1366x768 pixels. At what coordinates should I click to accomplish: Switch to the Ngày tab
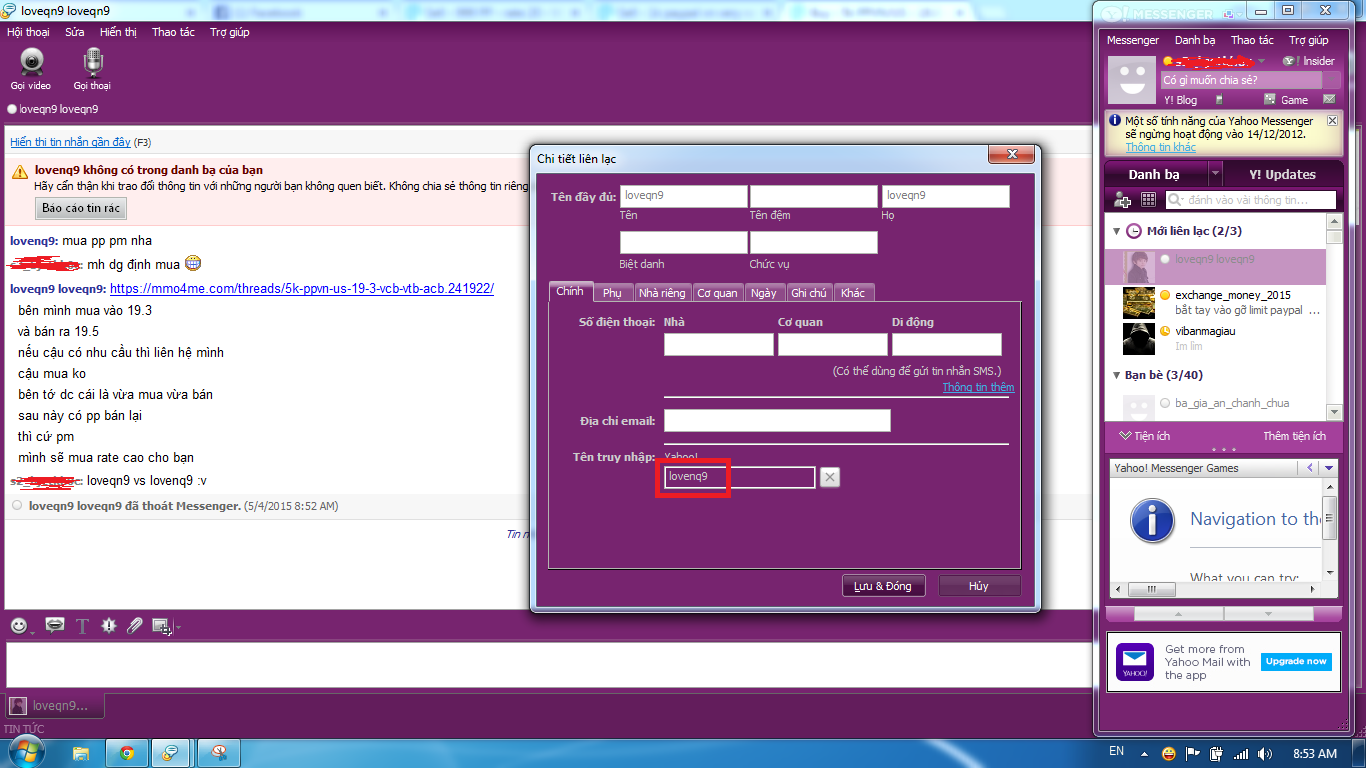click(764, 293)
